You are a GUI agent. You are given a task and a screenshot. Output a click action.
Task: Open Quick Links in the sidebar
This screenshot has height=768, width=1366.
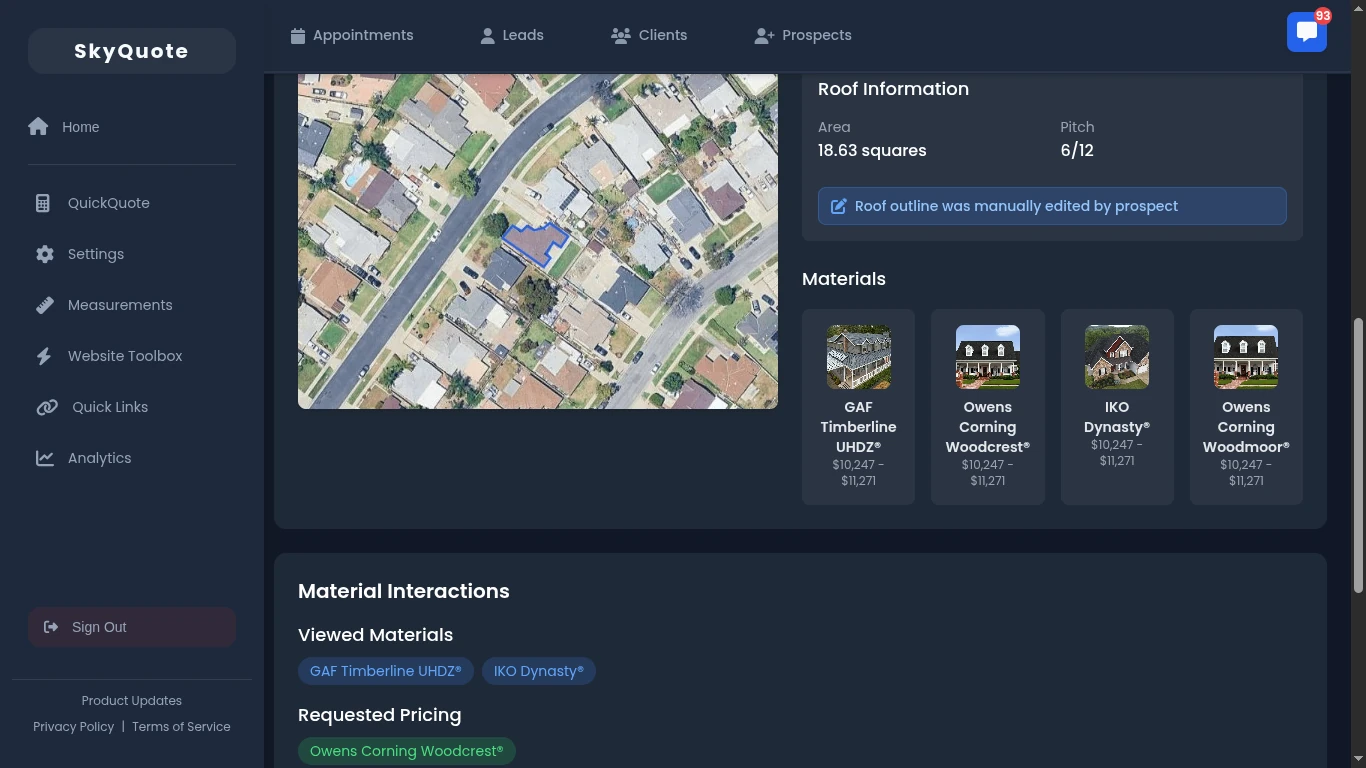(132, 407)
